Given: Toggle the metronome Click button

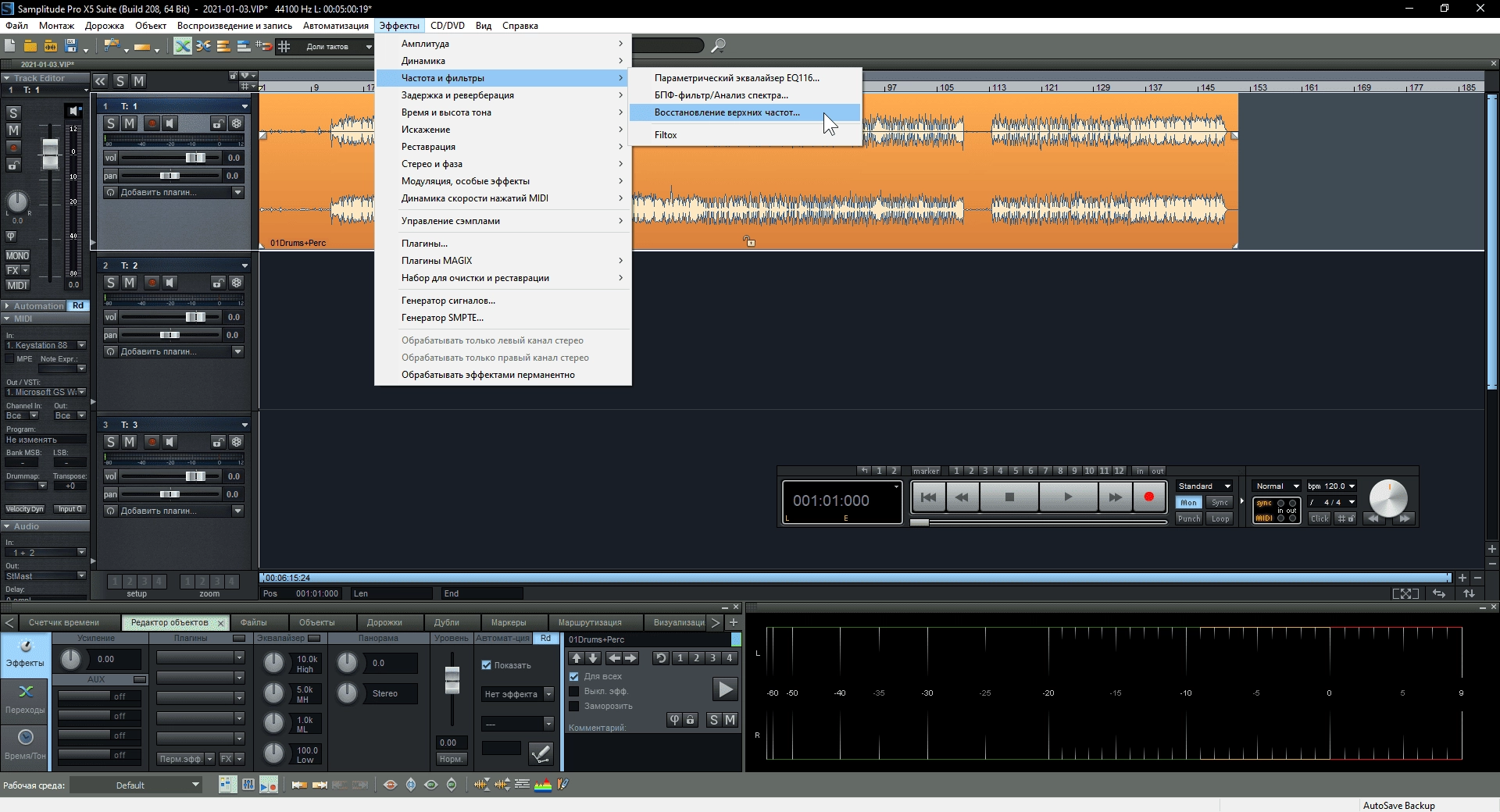Looking at the screenshot, I should pyautogui.click(x=1320, y=518).
